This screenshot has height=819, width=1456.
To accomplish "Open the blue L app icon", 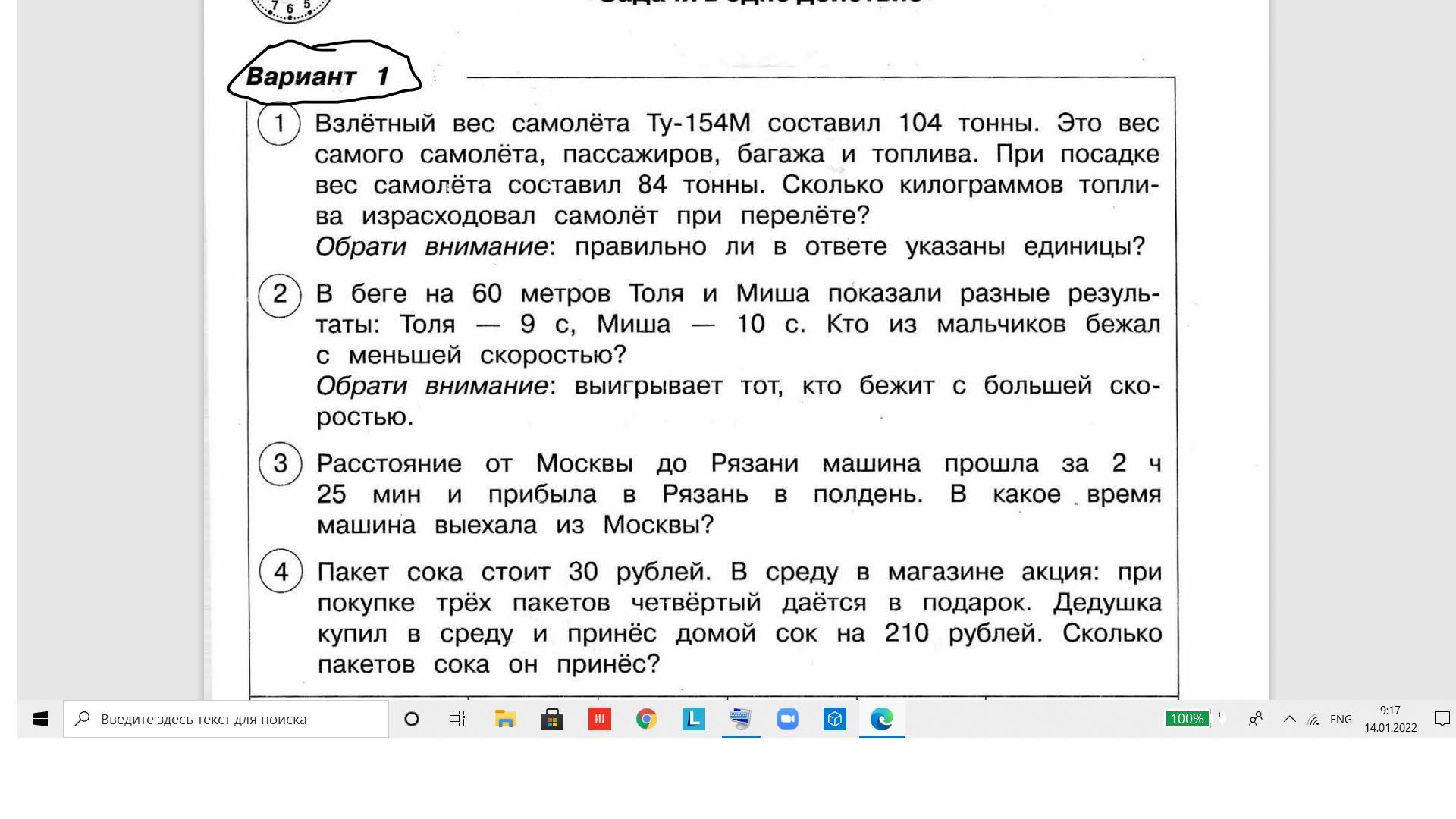I will pyautogui.click(x=693, y=719).
